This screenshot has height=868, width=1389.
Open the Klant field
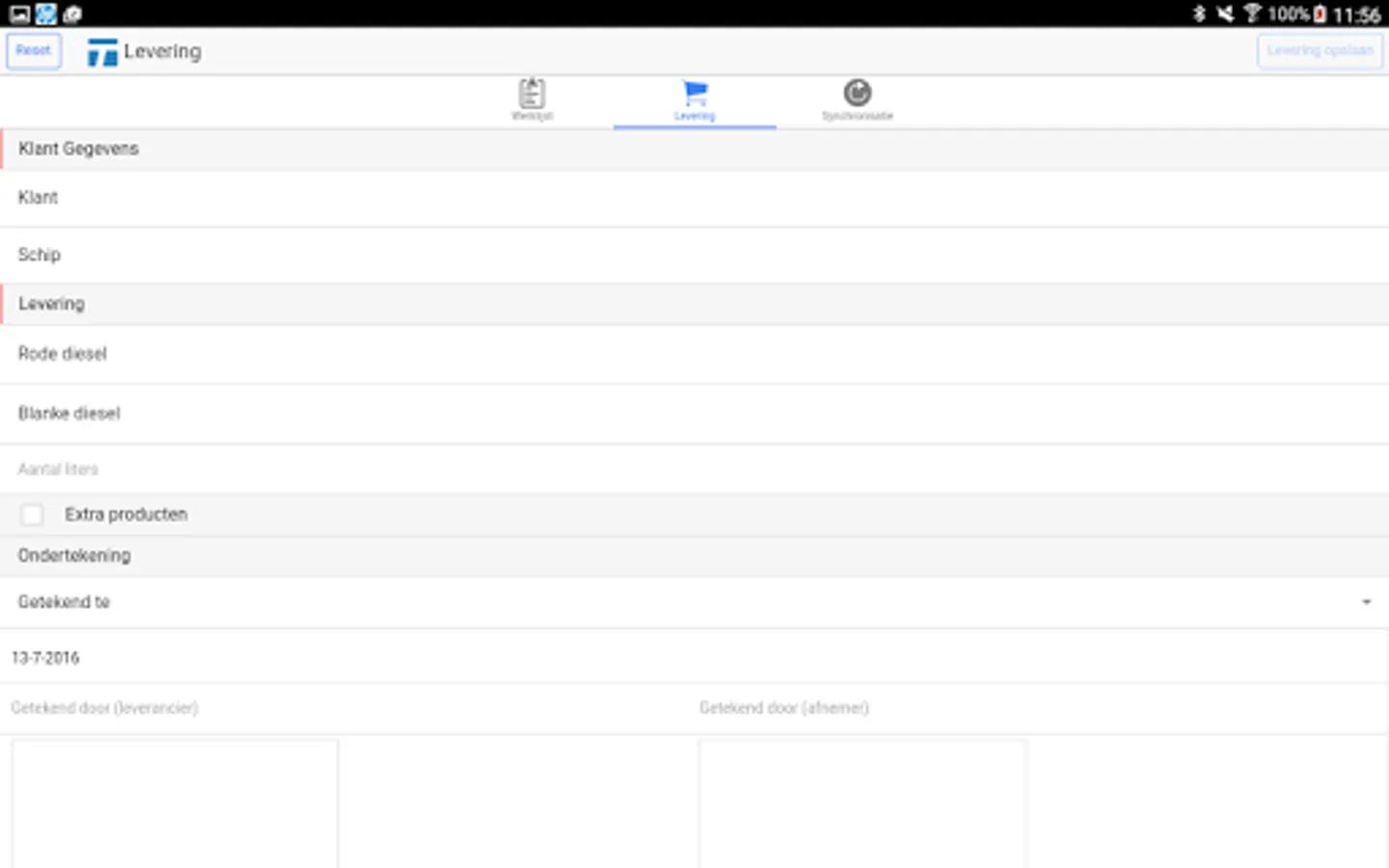pyautogui.click(x=694, y=199)
